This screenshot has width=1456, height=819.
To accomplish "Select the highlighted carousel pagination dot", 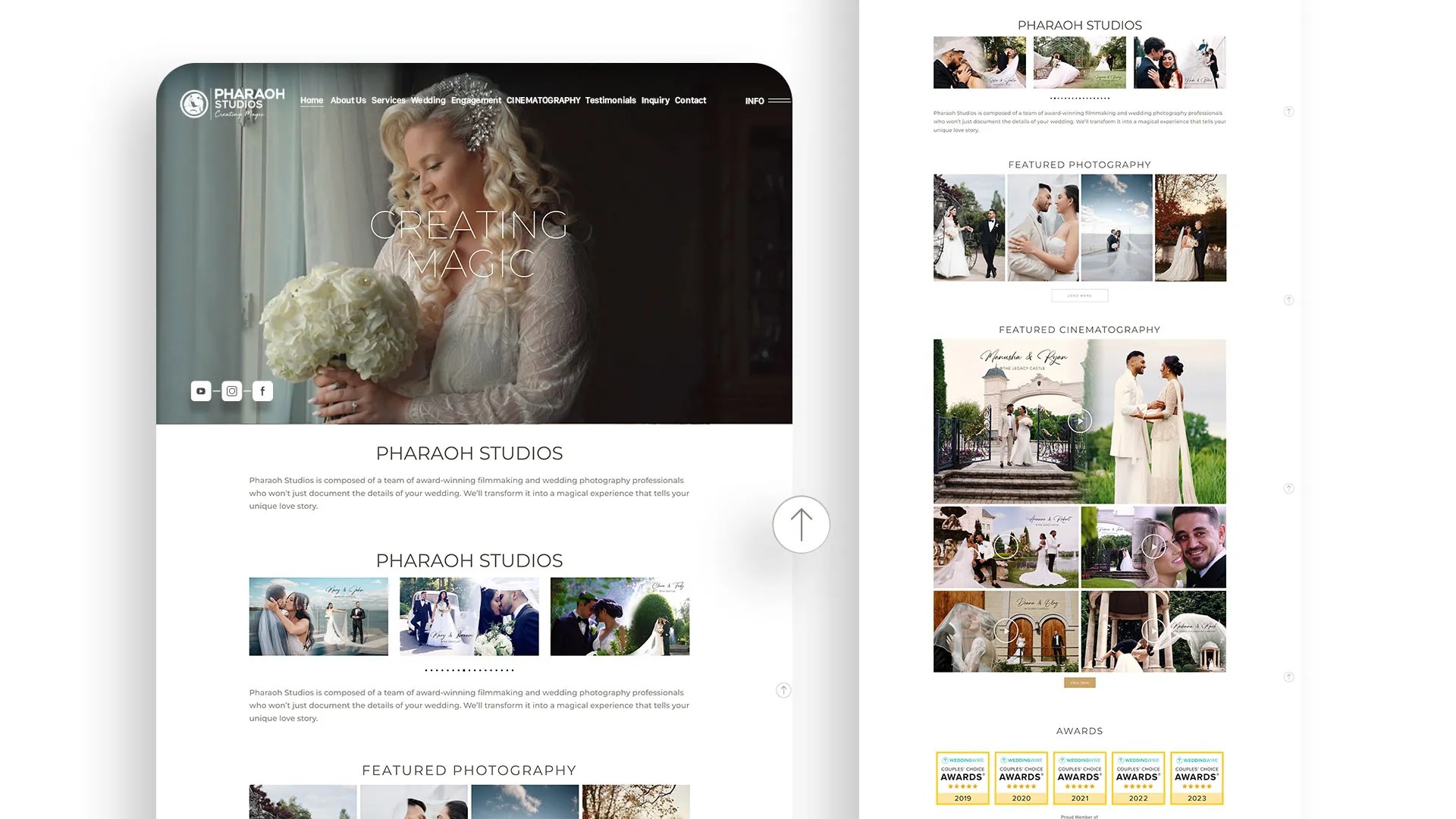I will (464, 670).
